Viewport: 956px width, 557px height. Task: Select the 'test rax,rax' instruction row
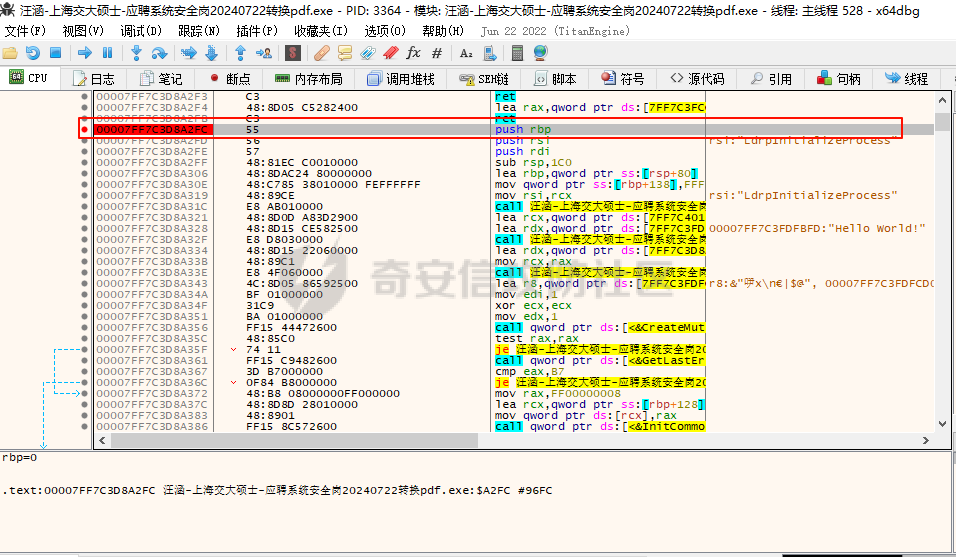(x=537, y=338)
